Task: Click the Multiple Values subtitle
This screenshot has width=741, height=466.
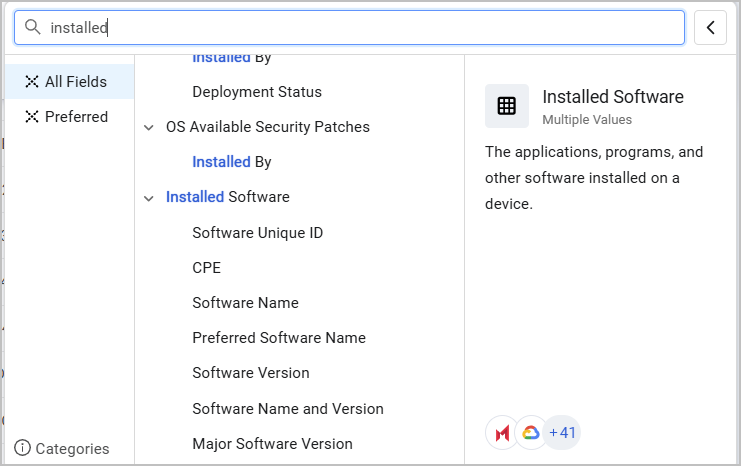Action: click(x=587, y=120)
